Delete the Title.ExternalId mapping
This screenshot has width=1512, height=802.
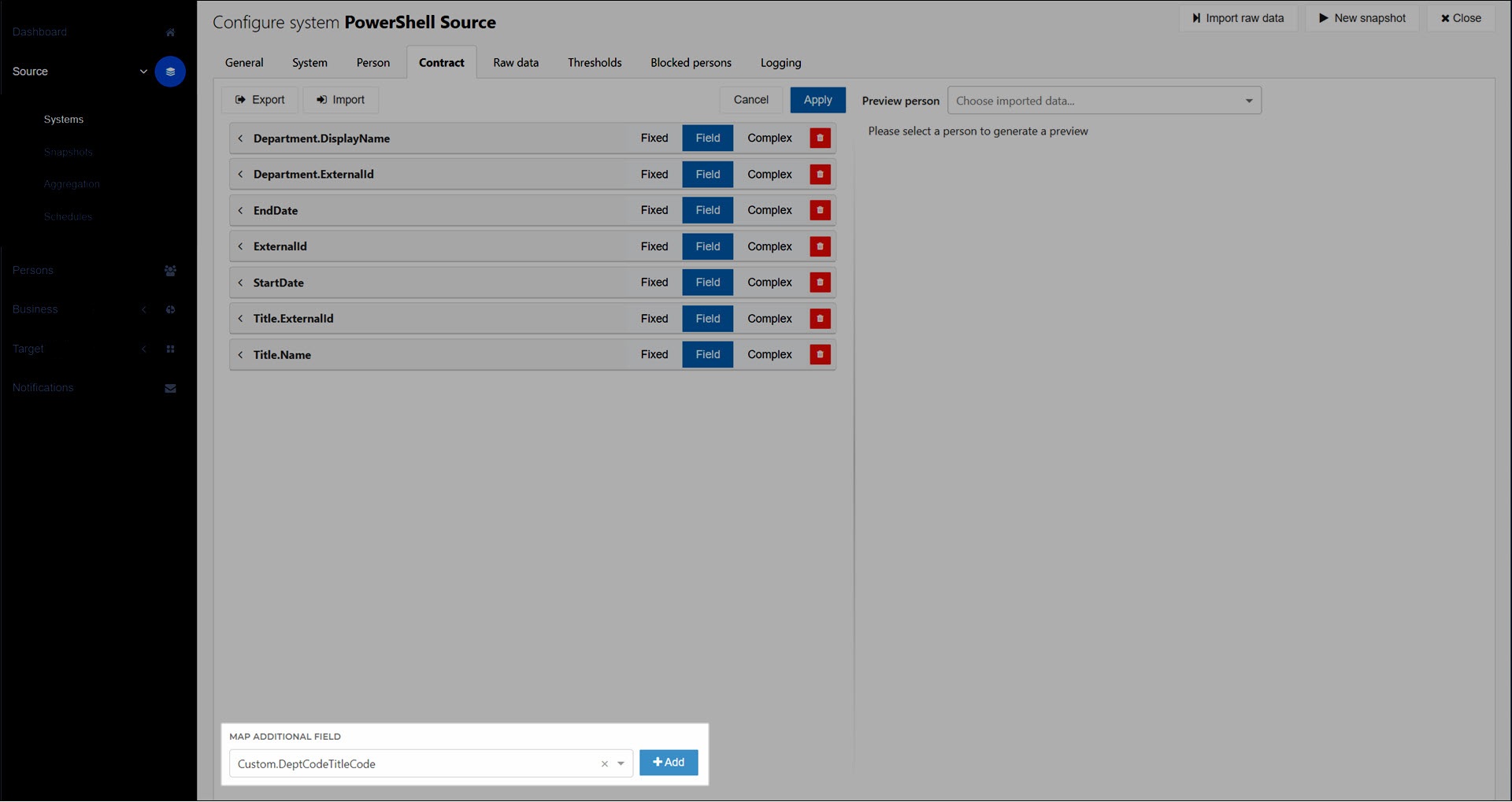click(820, 319)
